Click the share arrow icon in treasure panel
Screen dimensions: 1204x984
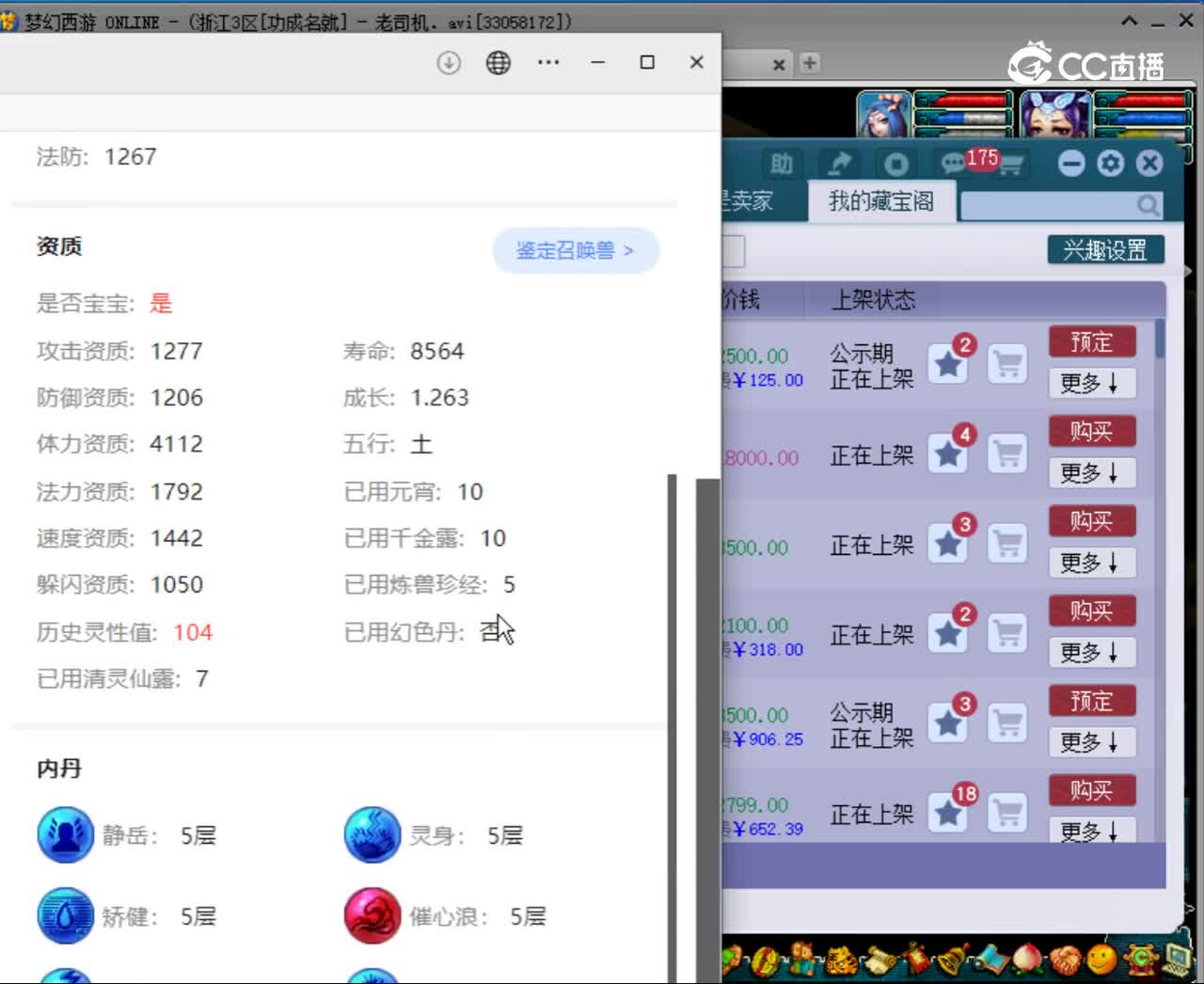(x=839, y=164)
